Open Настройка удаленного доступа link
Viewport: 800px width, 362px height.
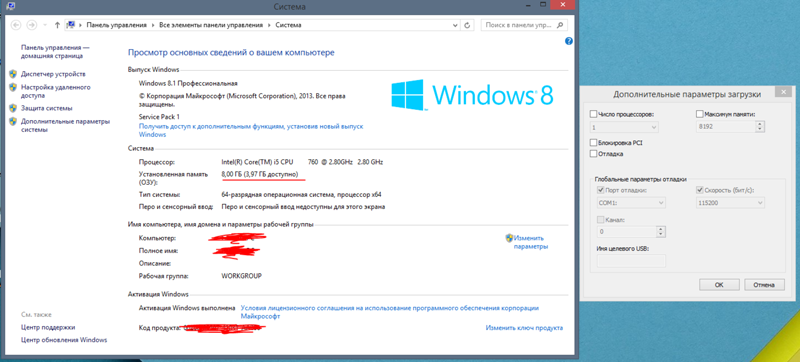56,91
